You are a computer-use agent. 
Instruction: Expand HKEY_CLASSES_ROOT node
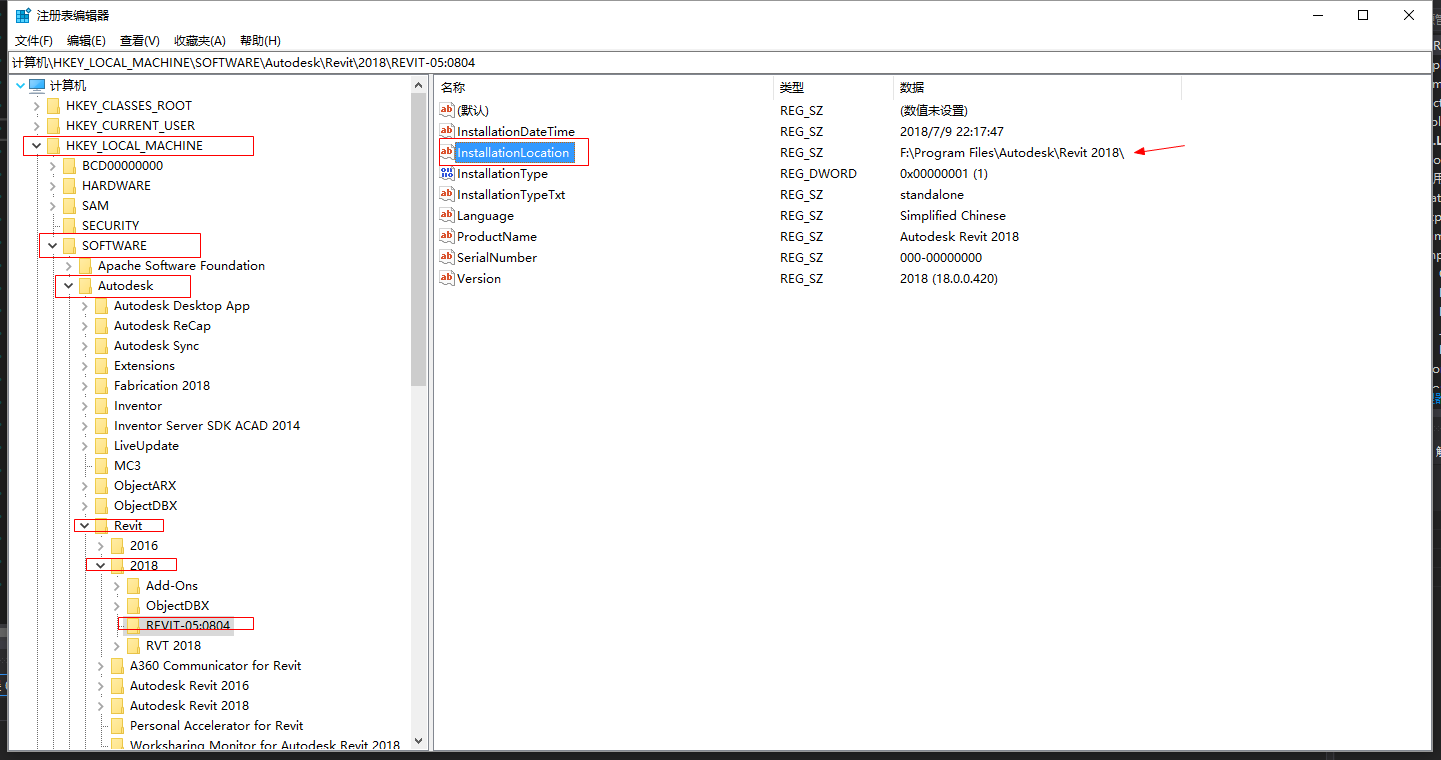[37, 106]
